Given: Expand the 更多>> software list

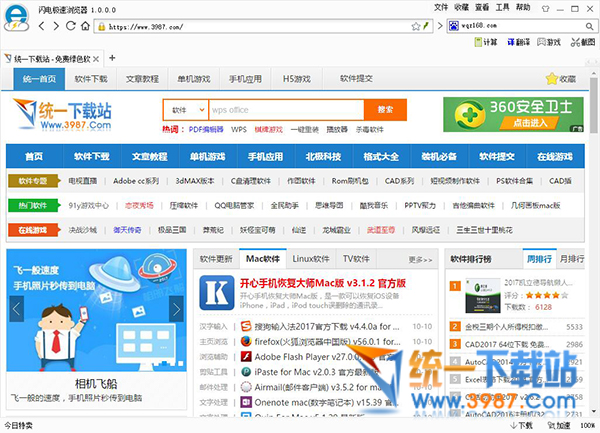Looking at the screenshot, I should point(420,259).
